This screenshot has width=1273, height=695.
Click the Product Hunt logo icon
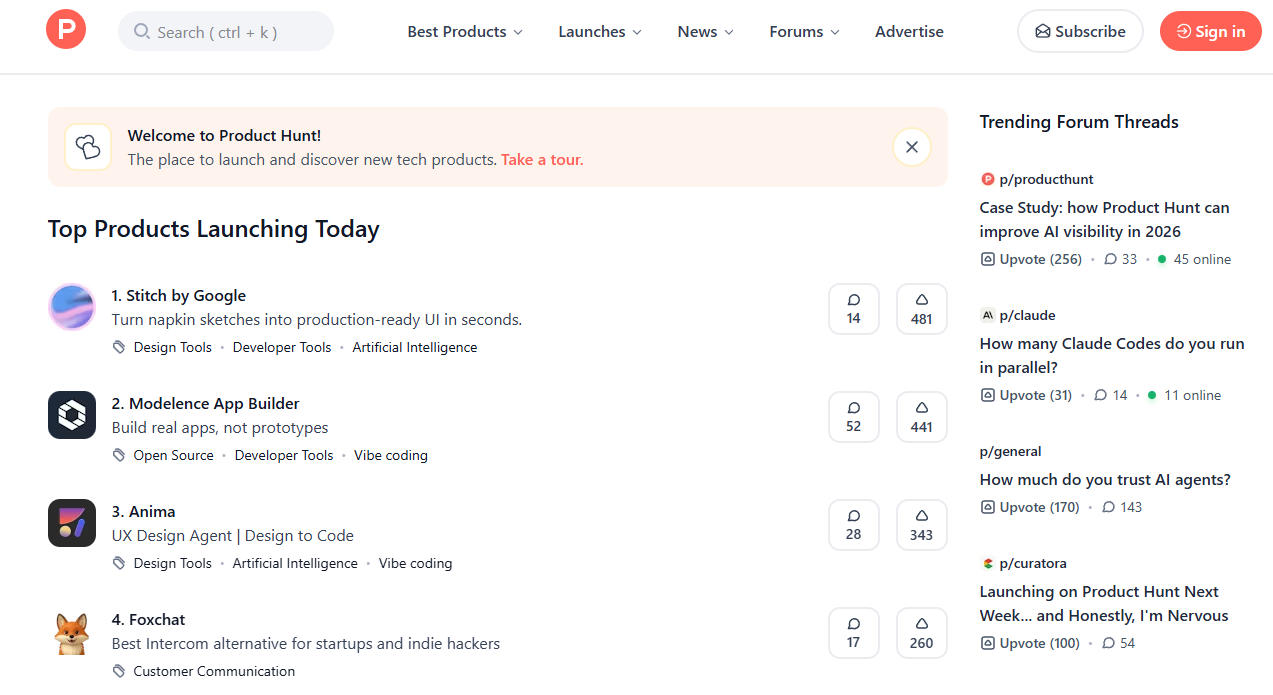pyautogui.click(x=66, y=30)
